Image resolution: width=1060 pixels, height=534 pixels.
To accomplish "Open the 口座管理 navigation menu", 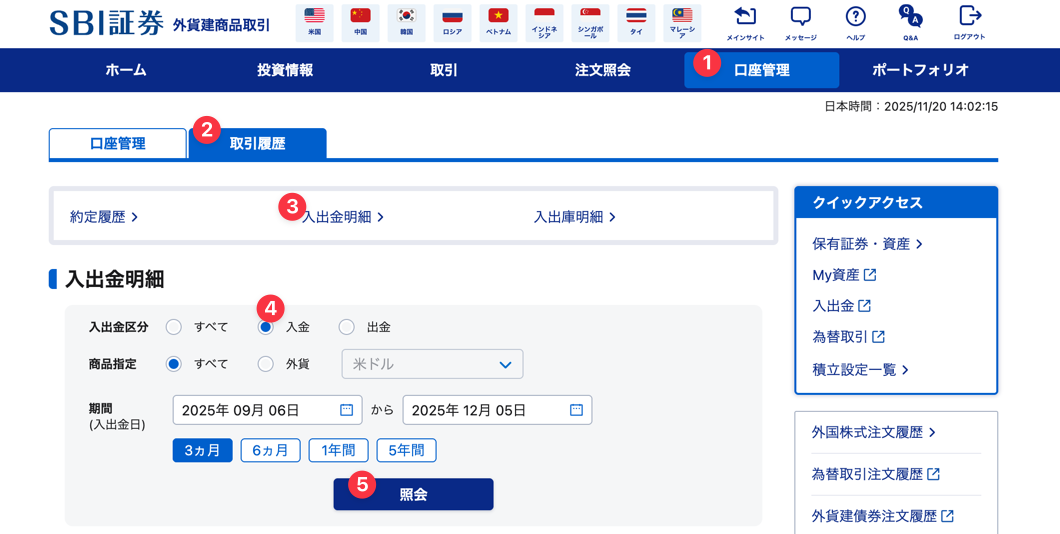I will (x=761, y=70).
